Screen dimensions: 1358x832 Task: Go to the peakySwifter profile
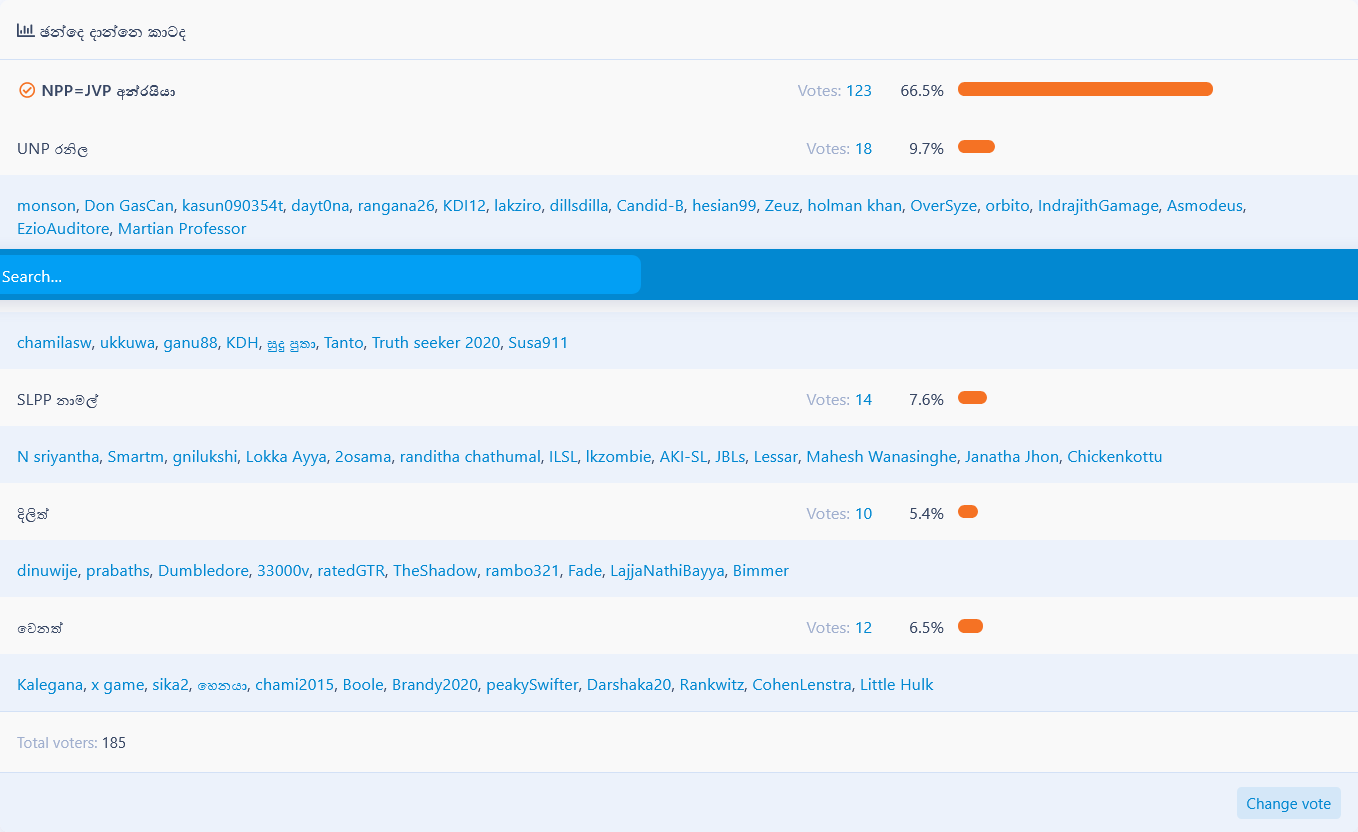(x=532, y=685)
